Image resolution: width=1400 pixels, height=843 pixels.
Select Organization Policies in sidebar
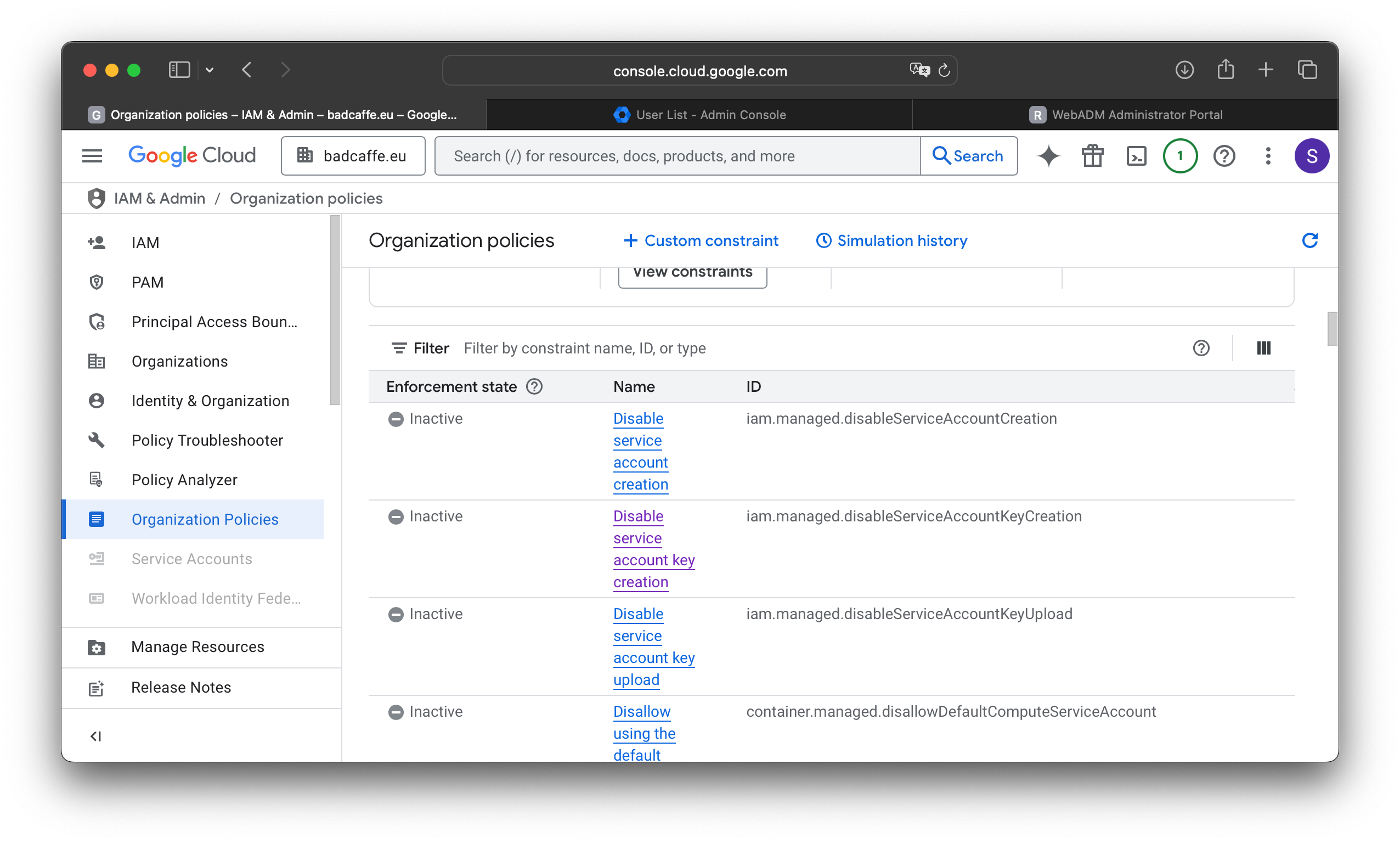[x=193, y=519]
